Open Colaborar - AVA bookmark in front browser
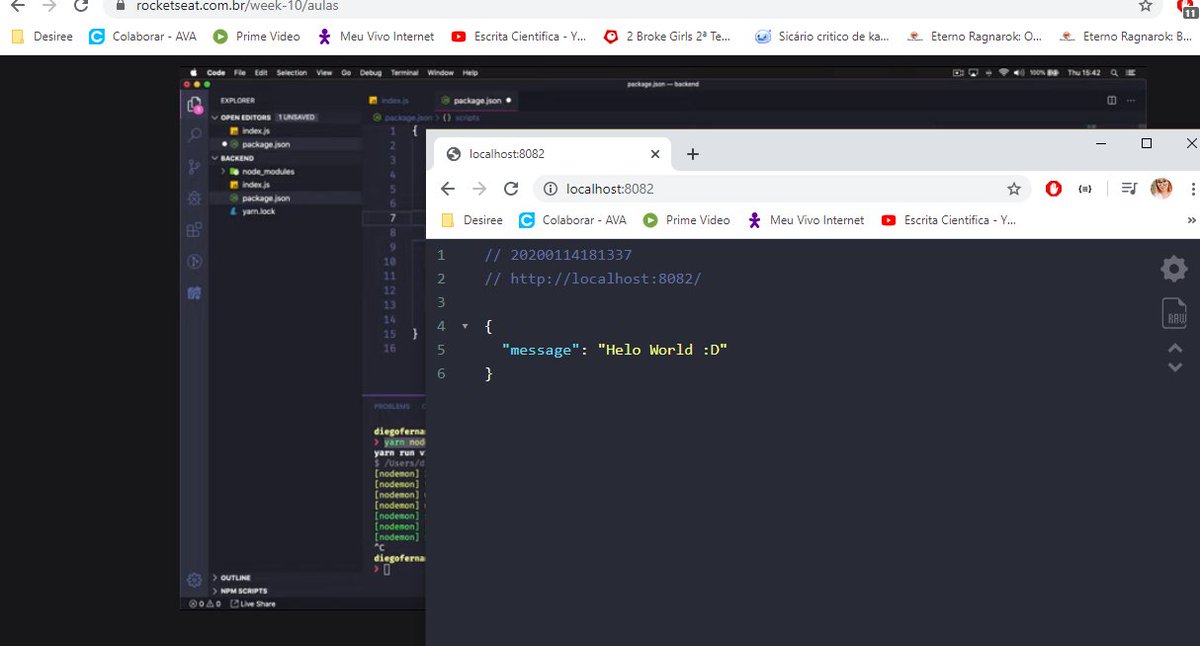This screenshot has height=646, width=1200. [x=573, y=220]
